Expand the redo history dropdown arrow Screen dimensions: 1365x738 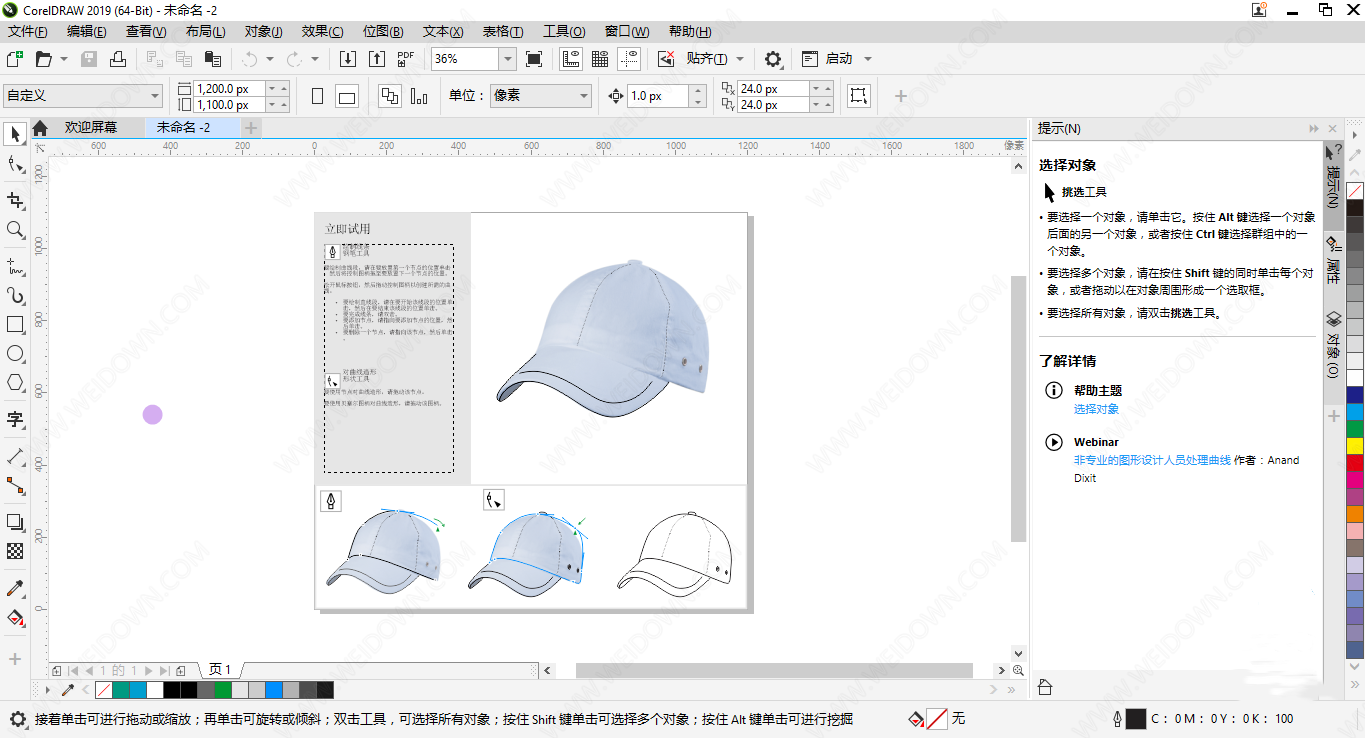pyautogui.click(x=315, y=59)
